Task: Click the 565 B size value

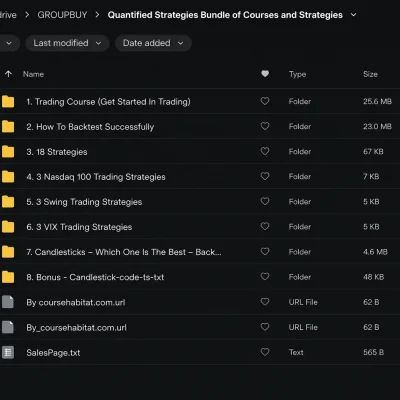Action: (374, 352)
